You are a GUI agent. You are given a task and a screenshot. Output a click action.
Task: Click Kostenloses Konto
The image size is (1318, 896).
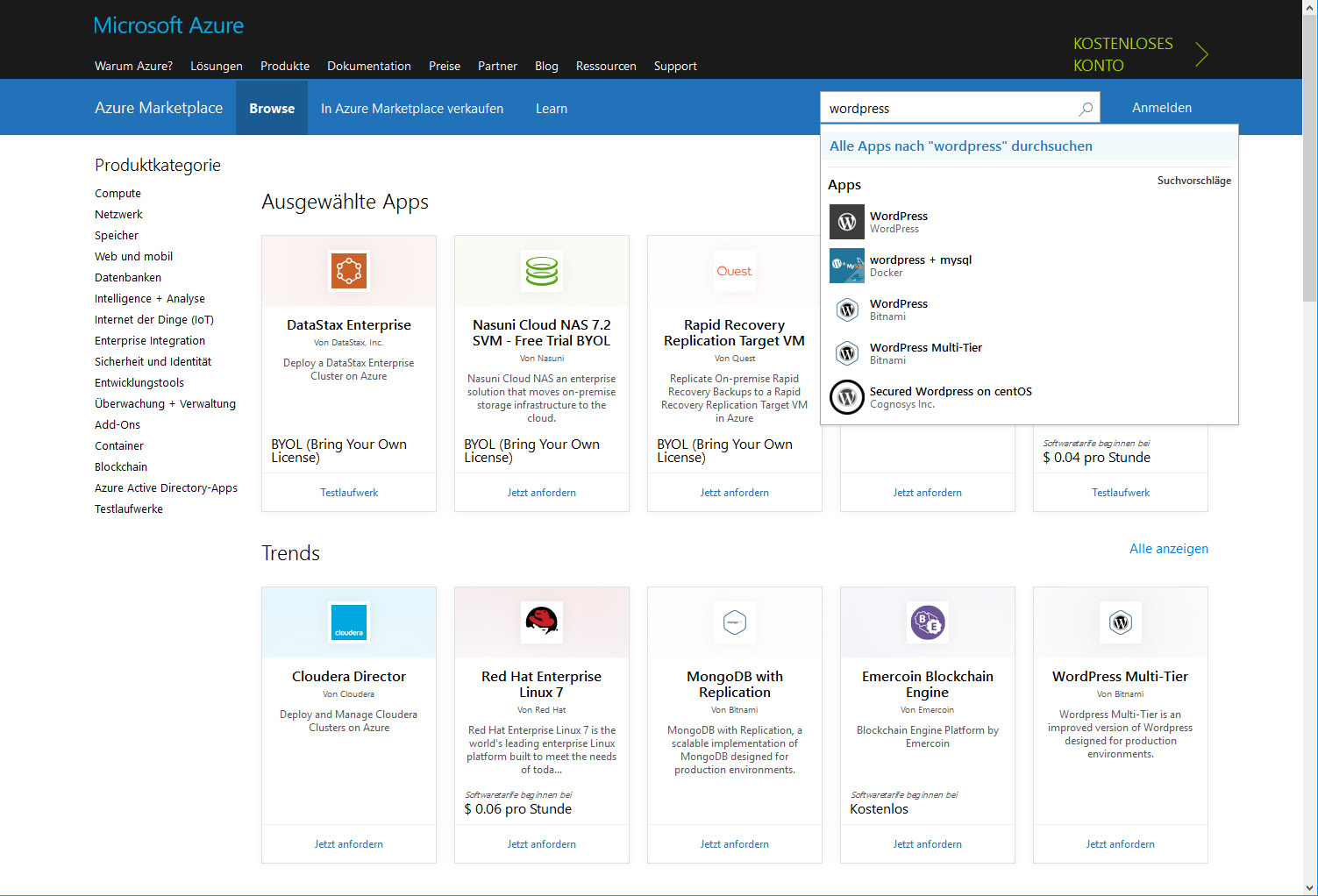[1123, 54]
